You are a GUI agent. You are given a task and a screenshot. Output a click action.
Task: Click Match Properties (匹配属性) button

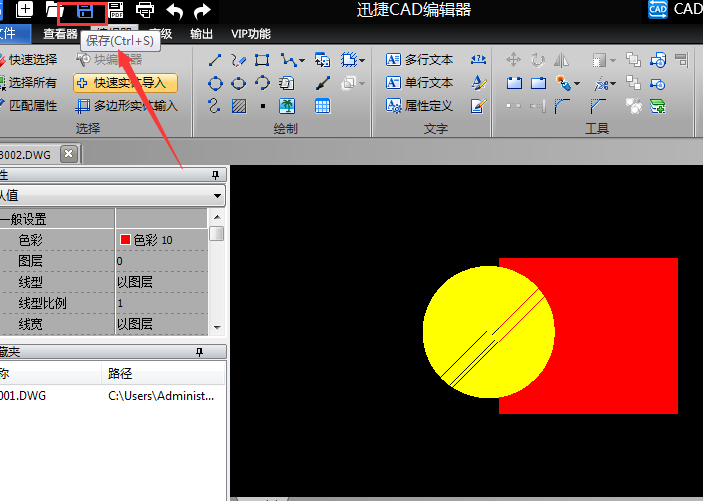click(29, 106)
